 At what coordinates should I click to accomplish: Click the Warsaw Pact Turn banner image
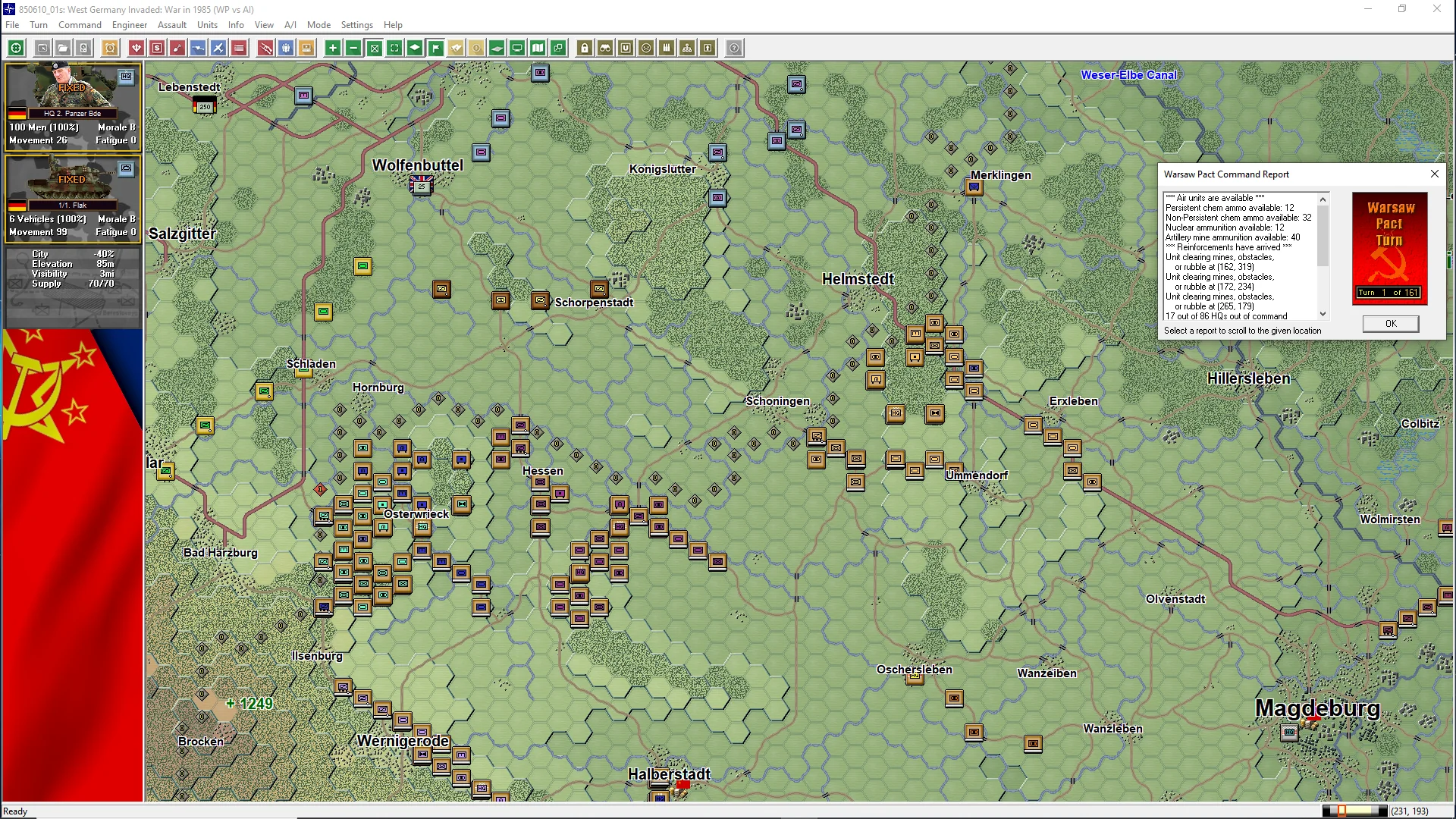coord(1389,248)
